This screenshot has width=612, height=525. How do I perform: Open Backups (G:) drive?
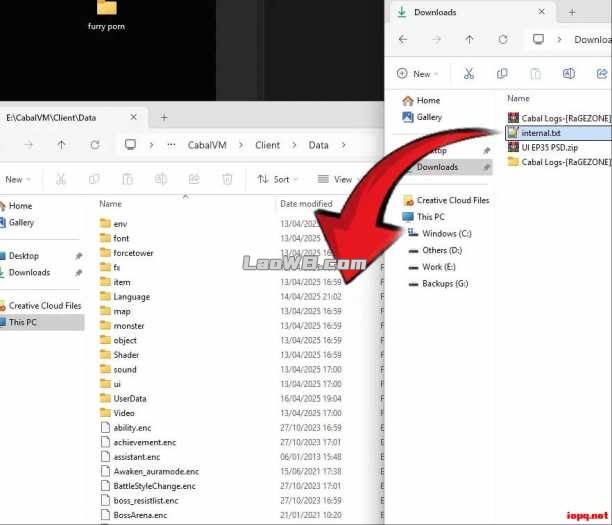[438, 284]
